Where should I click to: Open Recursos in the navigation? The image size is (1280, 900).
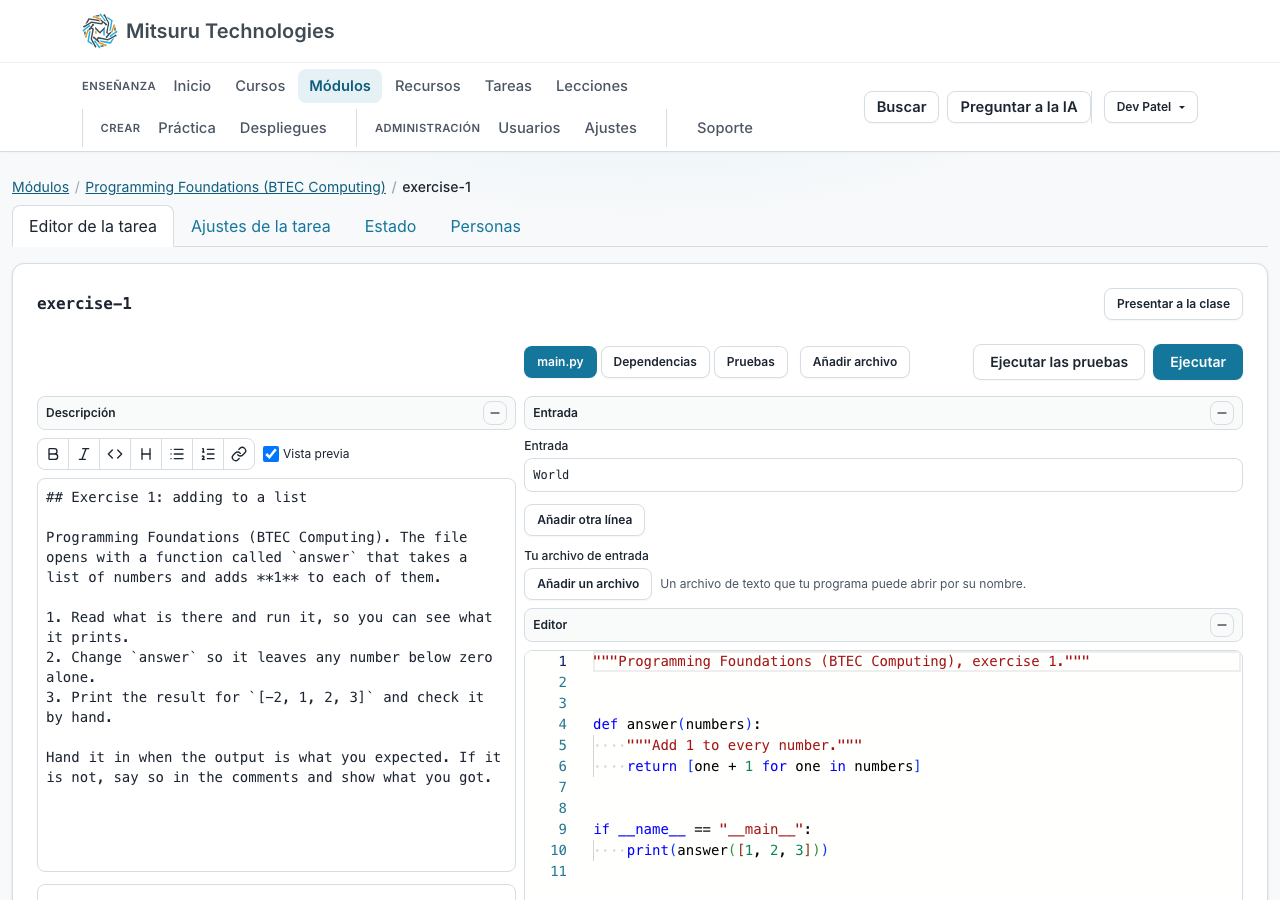pos(428,86)
